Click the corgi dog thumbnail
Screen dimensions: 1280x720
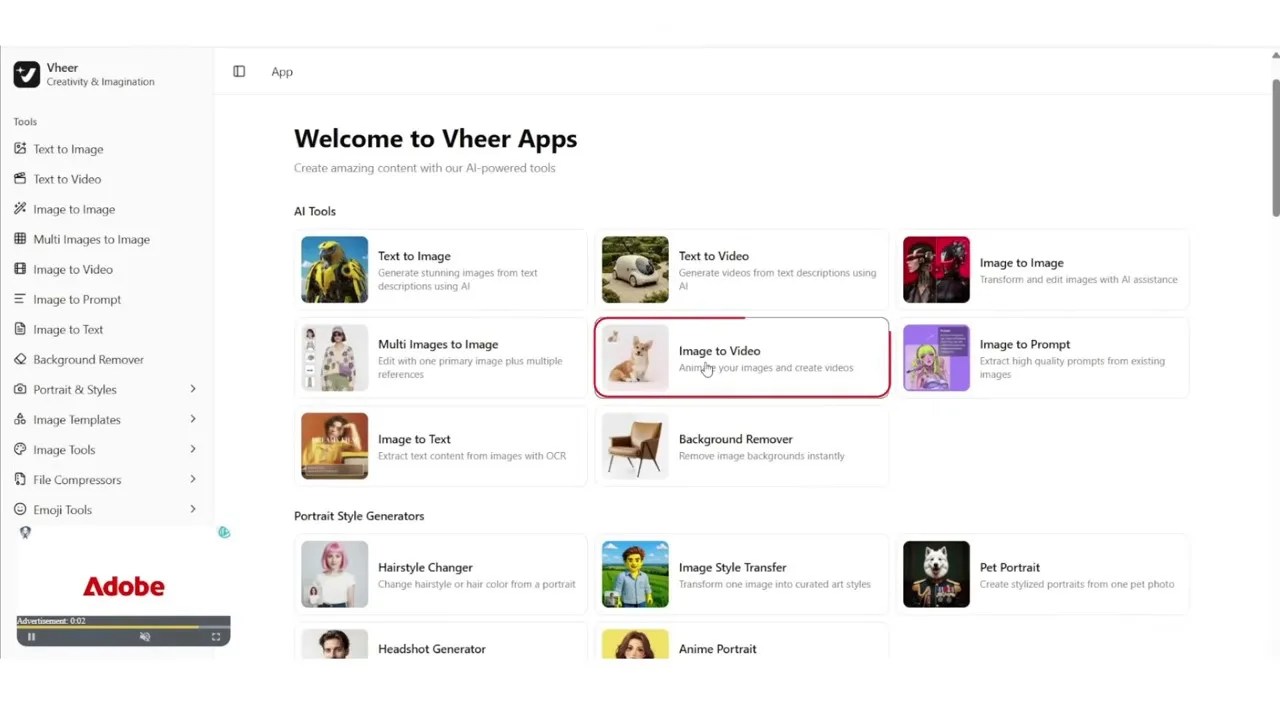coord(635,358)
